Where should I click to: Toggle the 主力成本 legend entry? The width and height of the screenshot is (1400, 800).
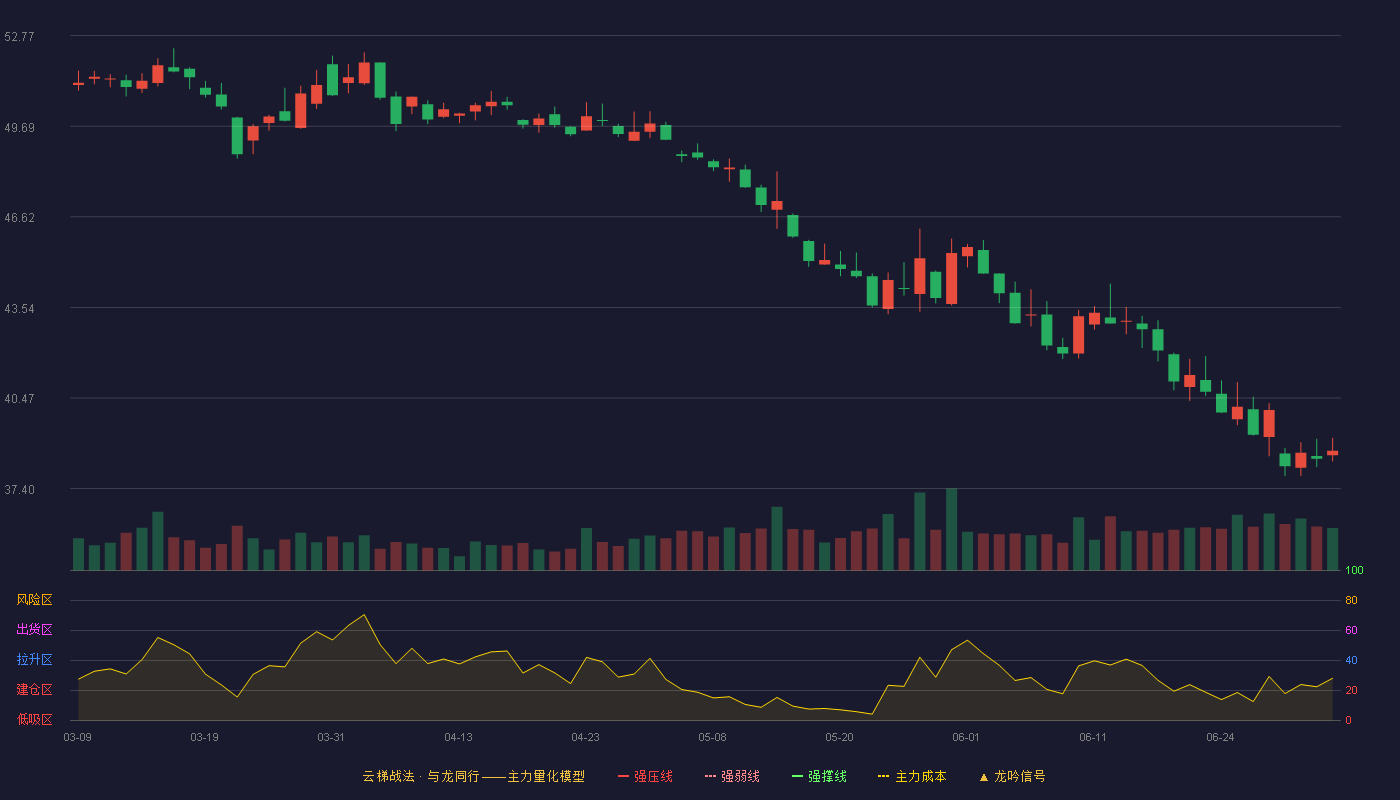pos(912,776)
